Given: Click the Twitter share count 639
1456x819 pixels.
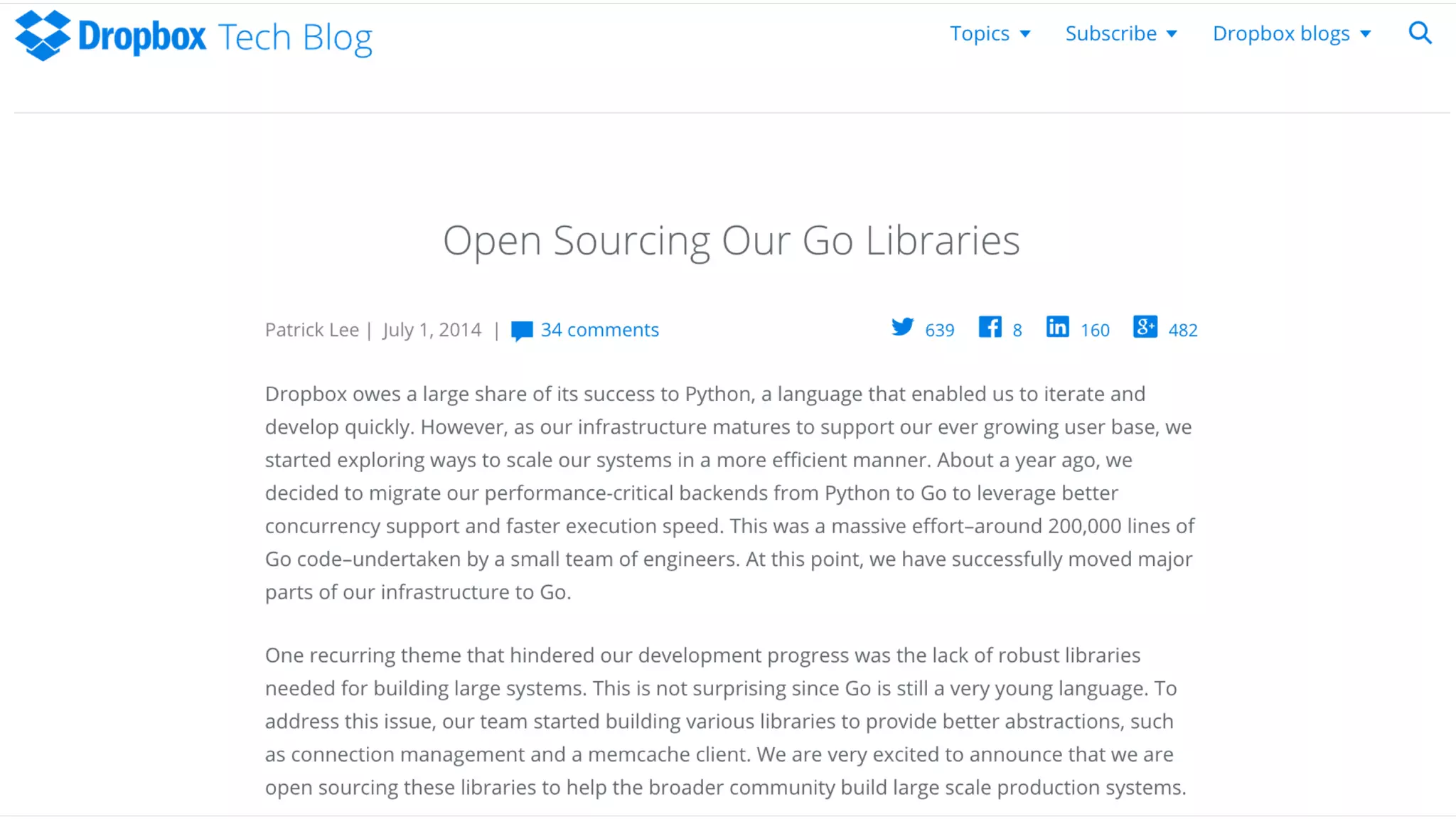Looking at the screenshot, I should (x=939, y=331).
